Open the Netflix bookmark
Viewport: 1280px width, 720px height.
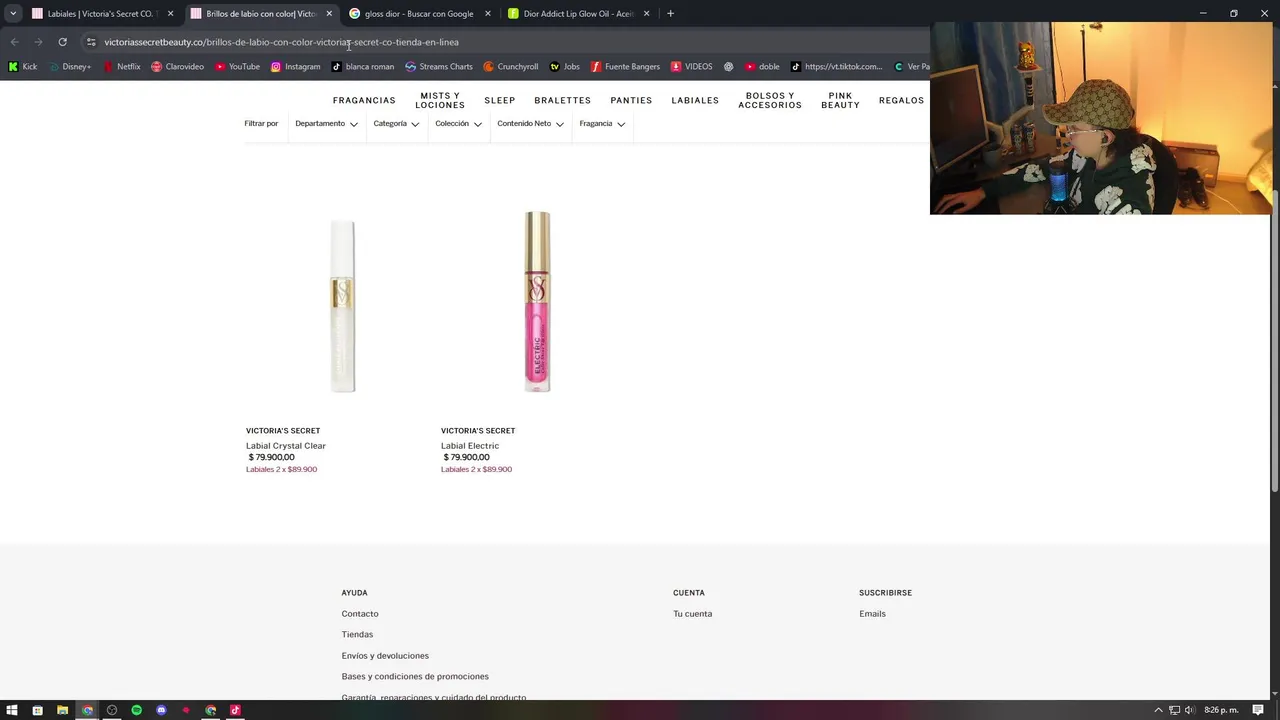[x=122, y=67]
